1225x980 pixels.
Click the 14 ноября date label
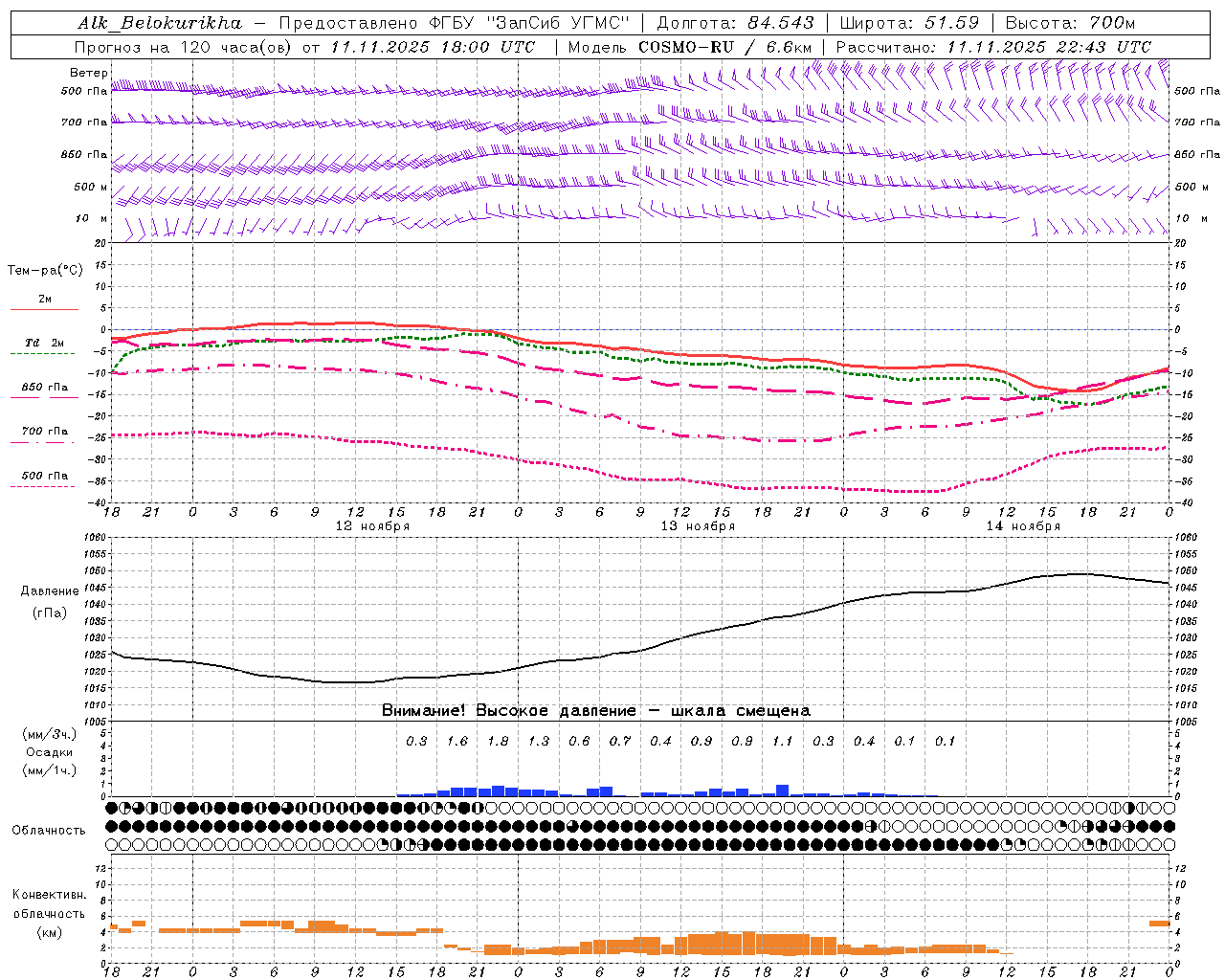coord(1023,526)
